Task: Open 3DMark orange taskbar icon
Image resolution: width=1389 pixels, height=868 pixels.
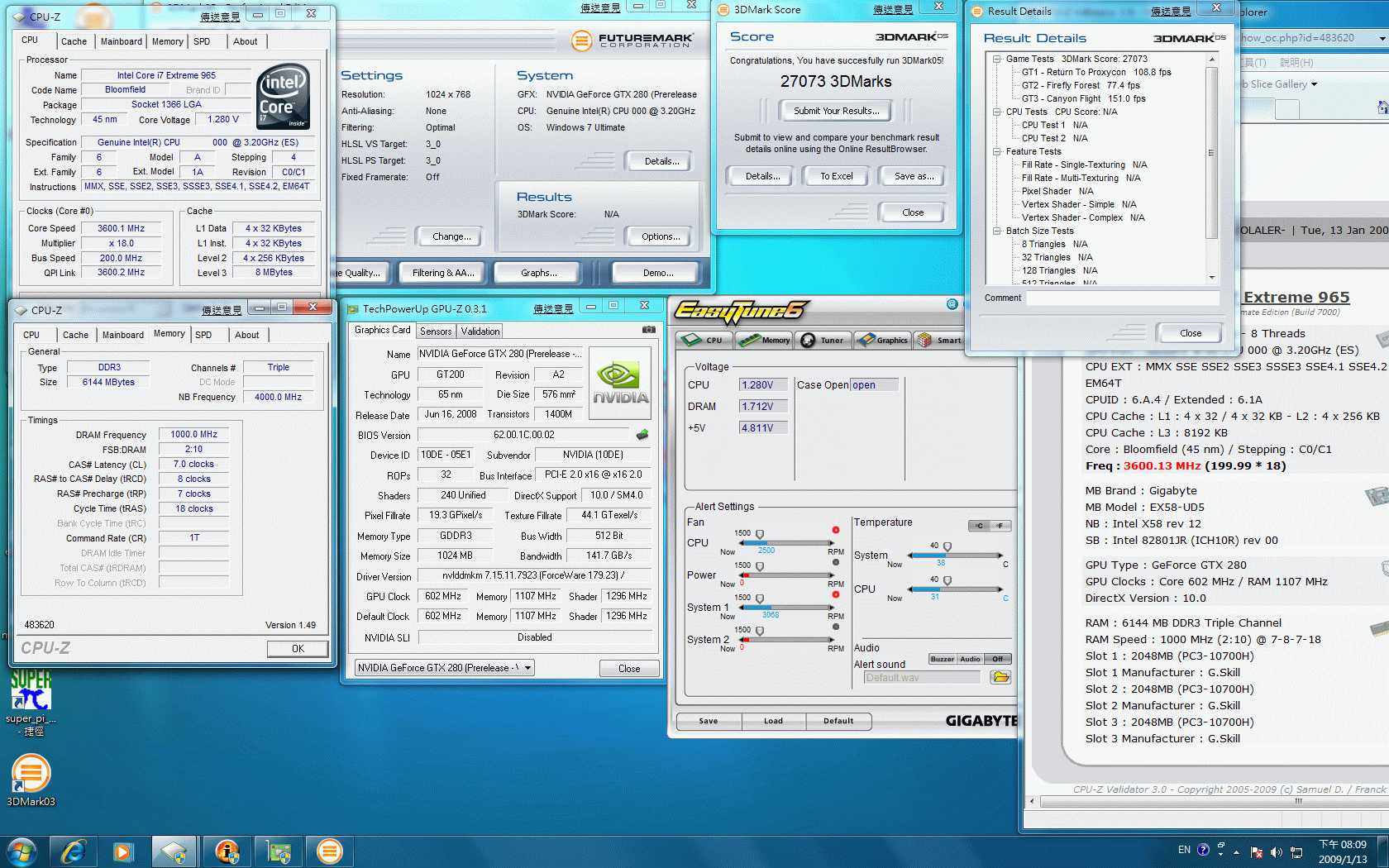Action: tap(330, 851)
